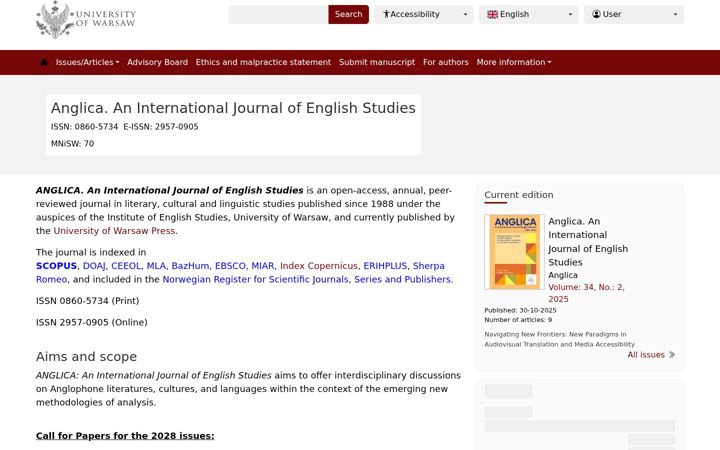Click the Anglica cover thumbnail
720x450 pixels.
[514, 252]
